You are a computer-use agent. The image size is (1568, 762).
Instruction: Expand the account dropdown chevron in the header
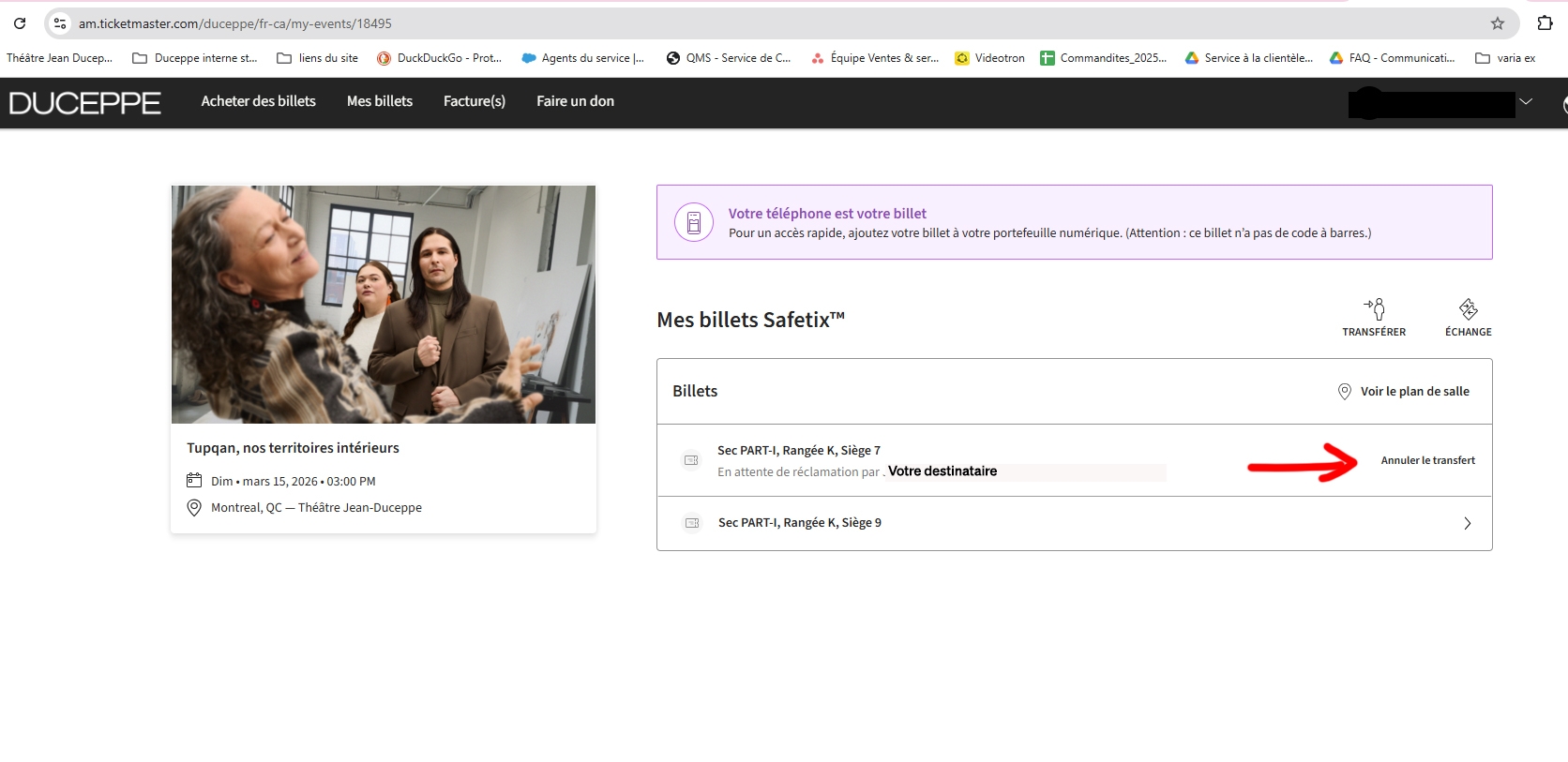click(x=1526, y=102)
